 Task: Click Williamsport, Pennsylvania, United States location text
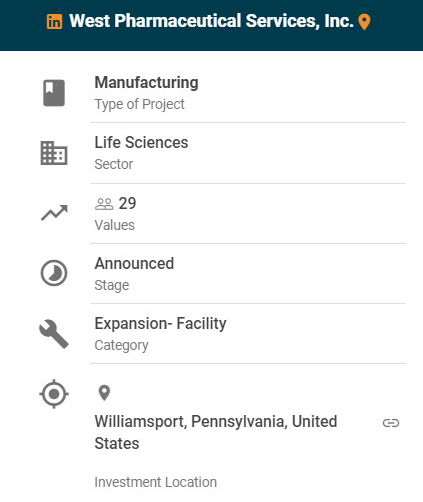point(216,432)
